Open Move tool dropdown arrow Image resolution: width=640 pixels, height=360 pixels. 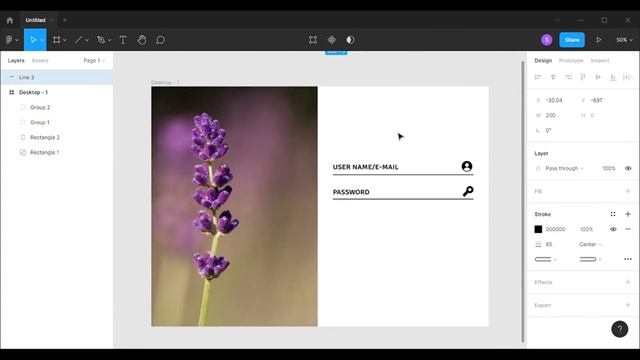tap(42, 40)
